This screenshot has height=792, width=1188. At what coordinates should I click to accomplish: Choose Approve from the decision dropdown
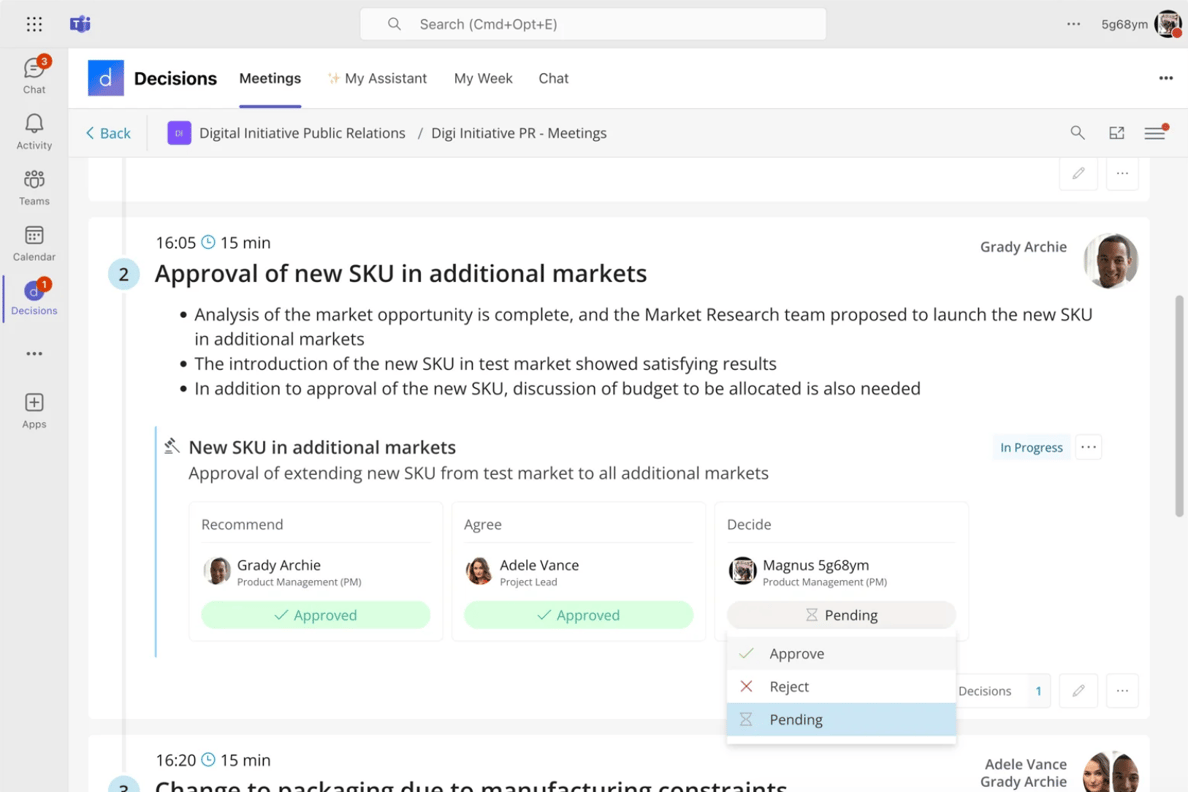(x=841, y=653)
